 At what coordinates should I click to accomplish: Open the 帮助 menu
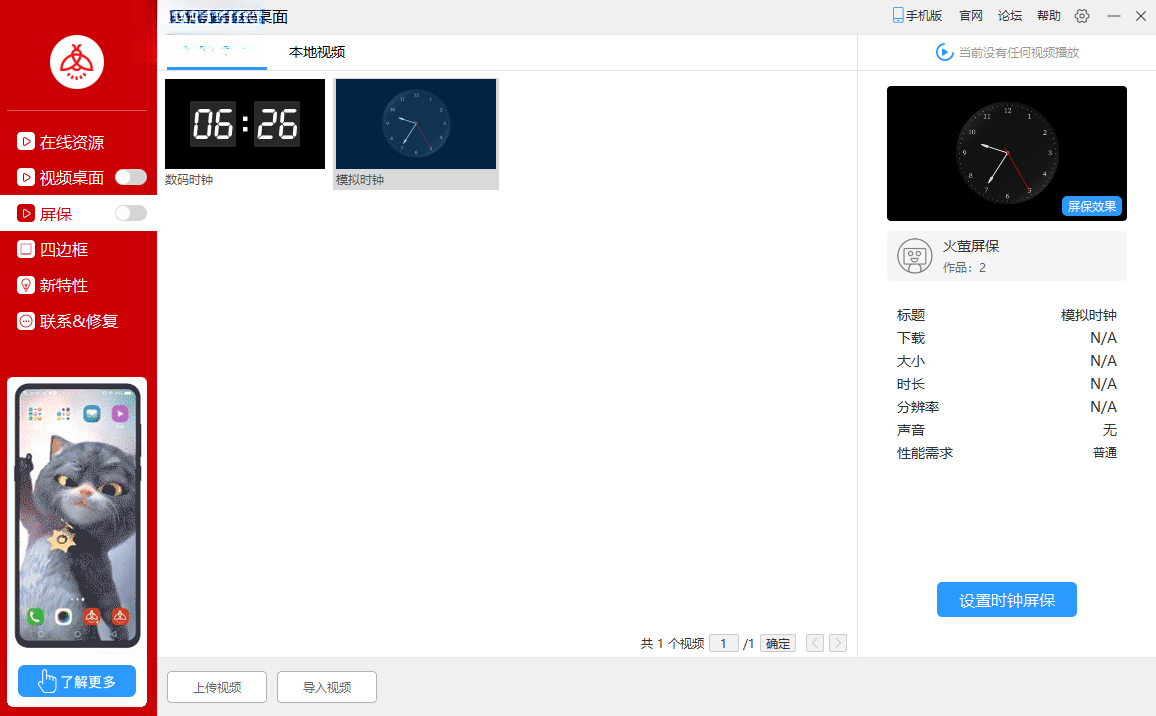[1049, 15]
